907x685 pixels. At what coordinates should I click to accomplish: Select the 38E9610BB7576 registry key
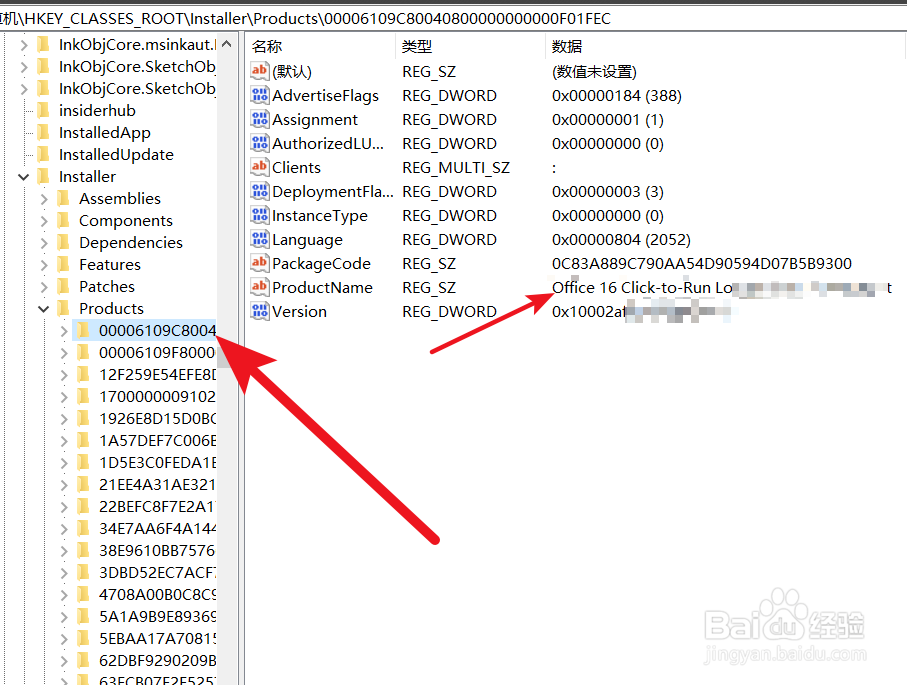pyautogui.click(x=157, y=550)
